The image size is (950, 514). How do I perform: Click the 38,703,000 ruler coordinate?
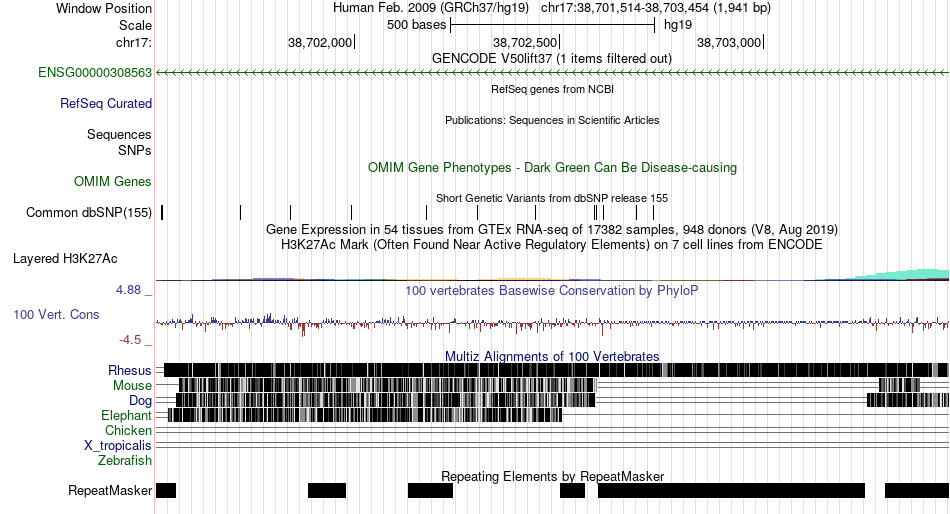pos(729,42)
